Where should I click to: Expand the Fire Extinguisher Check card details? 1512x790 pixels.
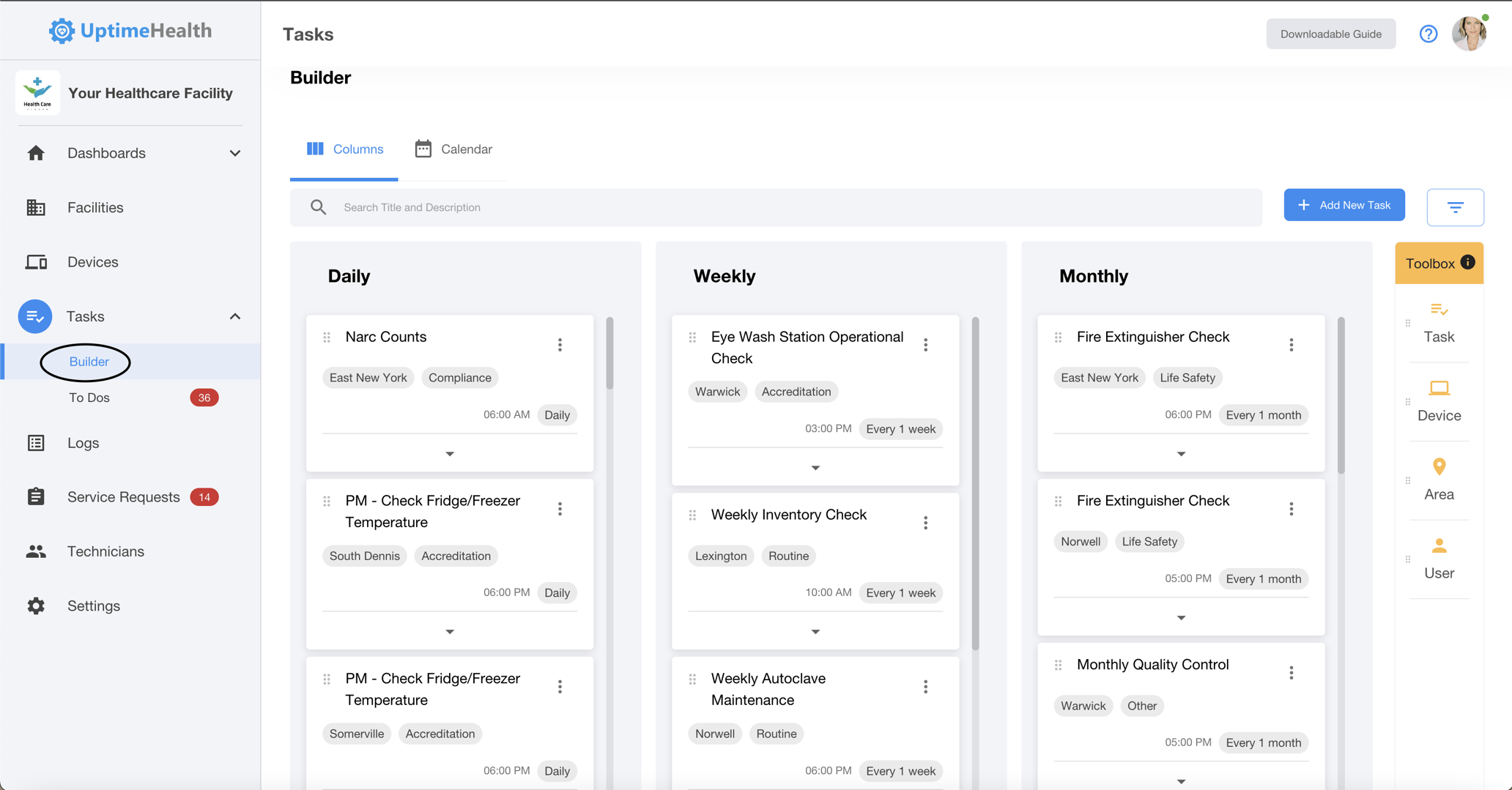(1180, 453)
